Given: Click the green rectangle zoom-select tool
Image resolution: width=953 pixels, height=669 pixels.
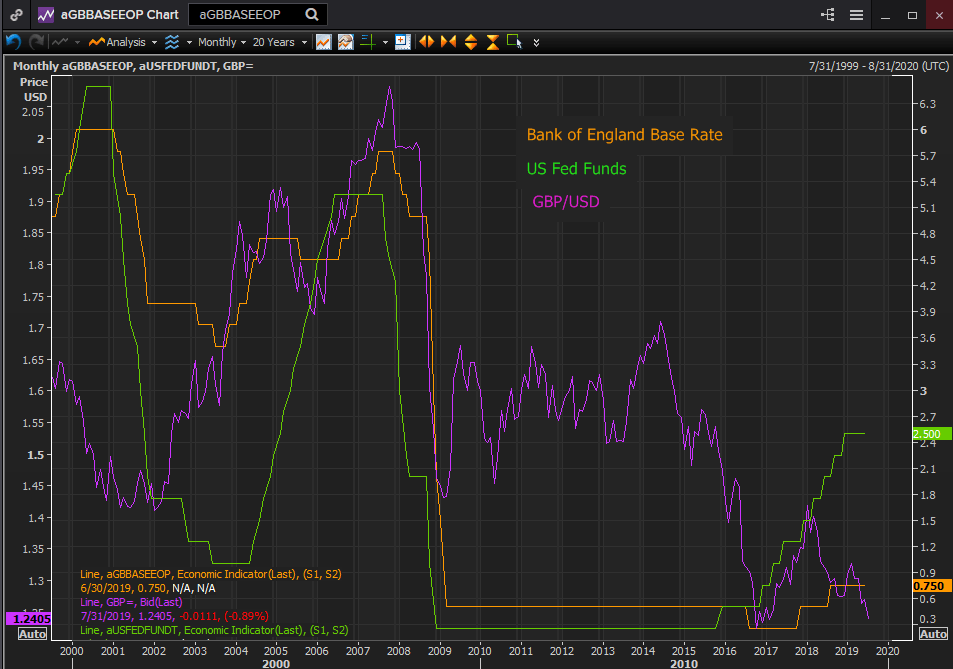Looking at the screenshot, I should (x=514, y=41).
